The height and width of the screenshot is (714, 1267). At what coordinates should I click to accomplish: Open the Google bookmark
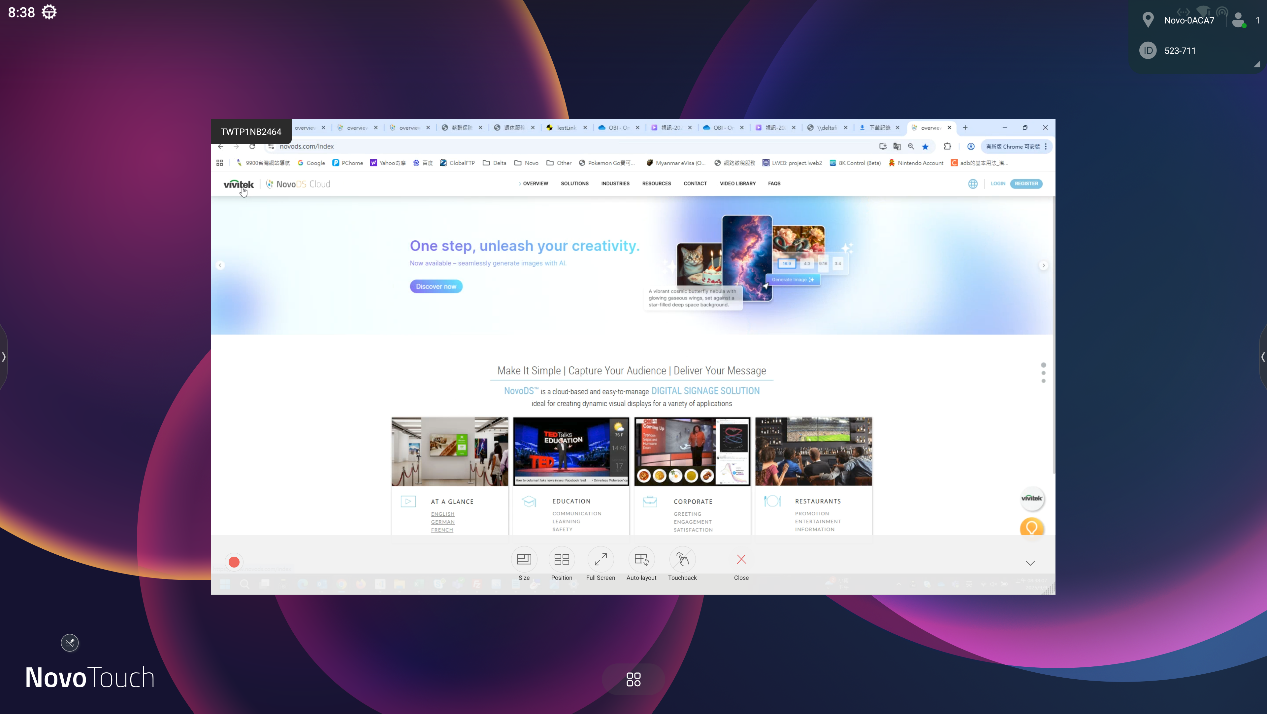(x=312, y=162)
